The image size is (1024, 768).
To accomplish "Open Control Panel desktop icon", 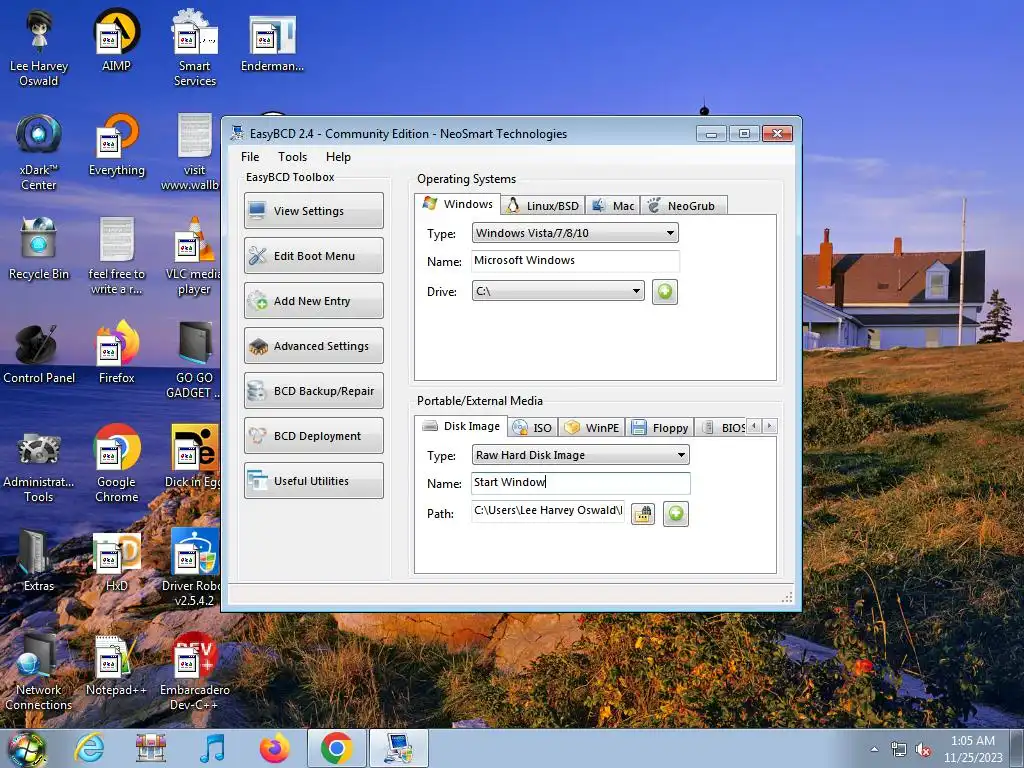I will 39,351.
